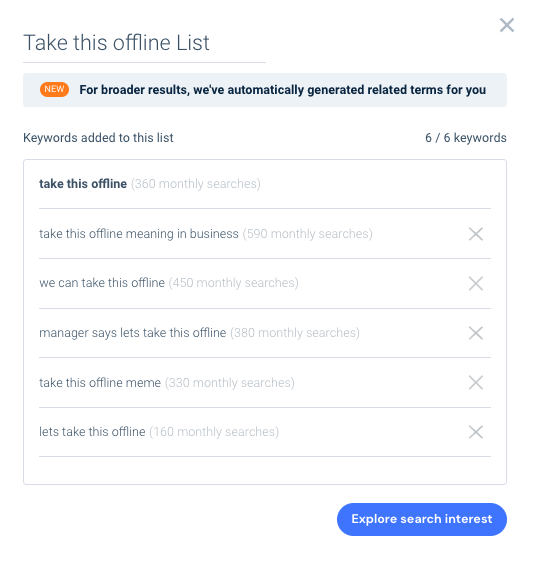Viewport: 533px width, 561px height.
Task: Close the Take this offline List dialog
Action: point(507,25)
